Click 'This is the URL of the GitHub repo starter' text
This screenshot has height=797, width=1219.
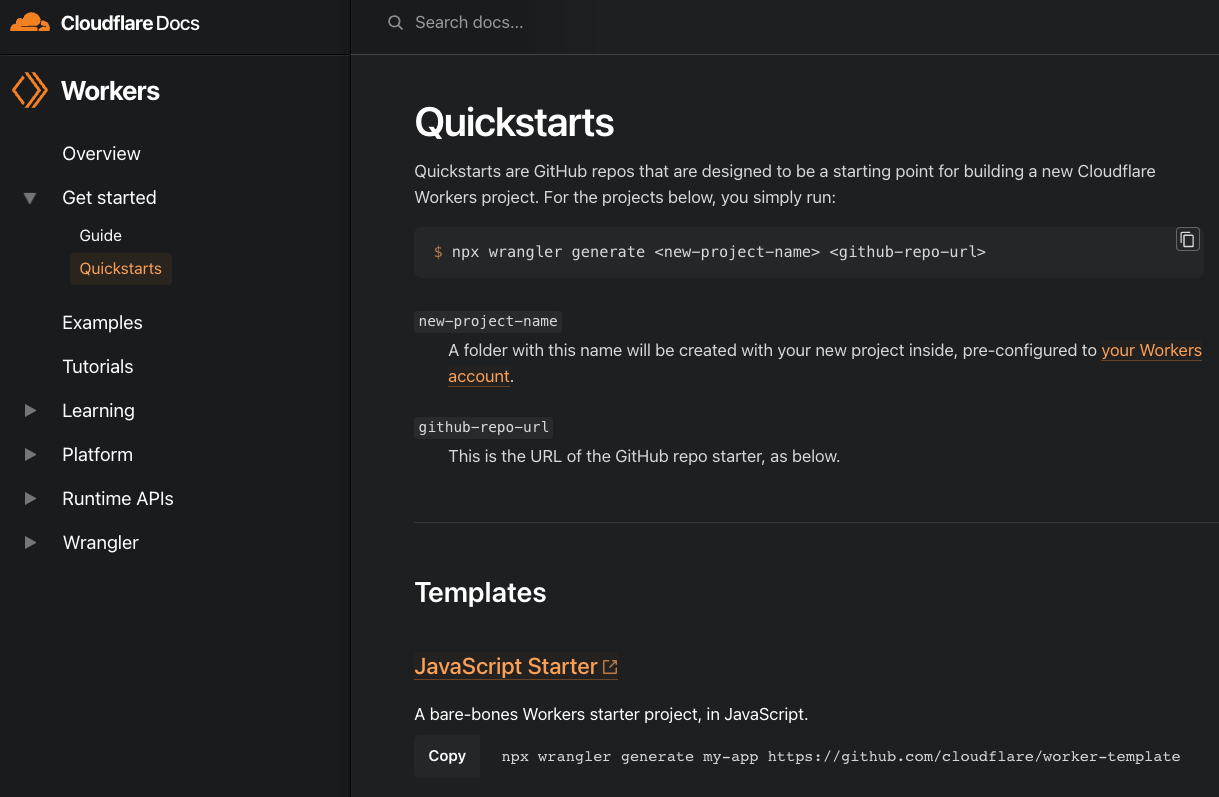click(x=644, y=456)
